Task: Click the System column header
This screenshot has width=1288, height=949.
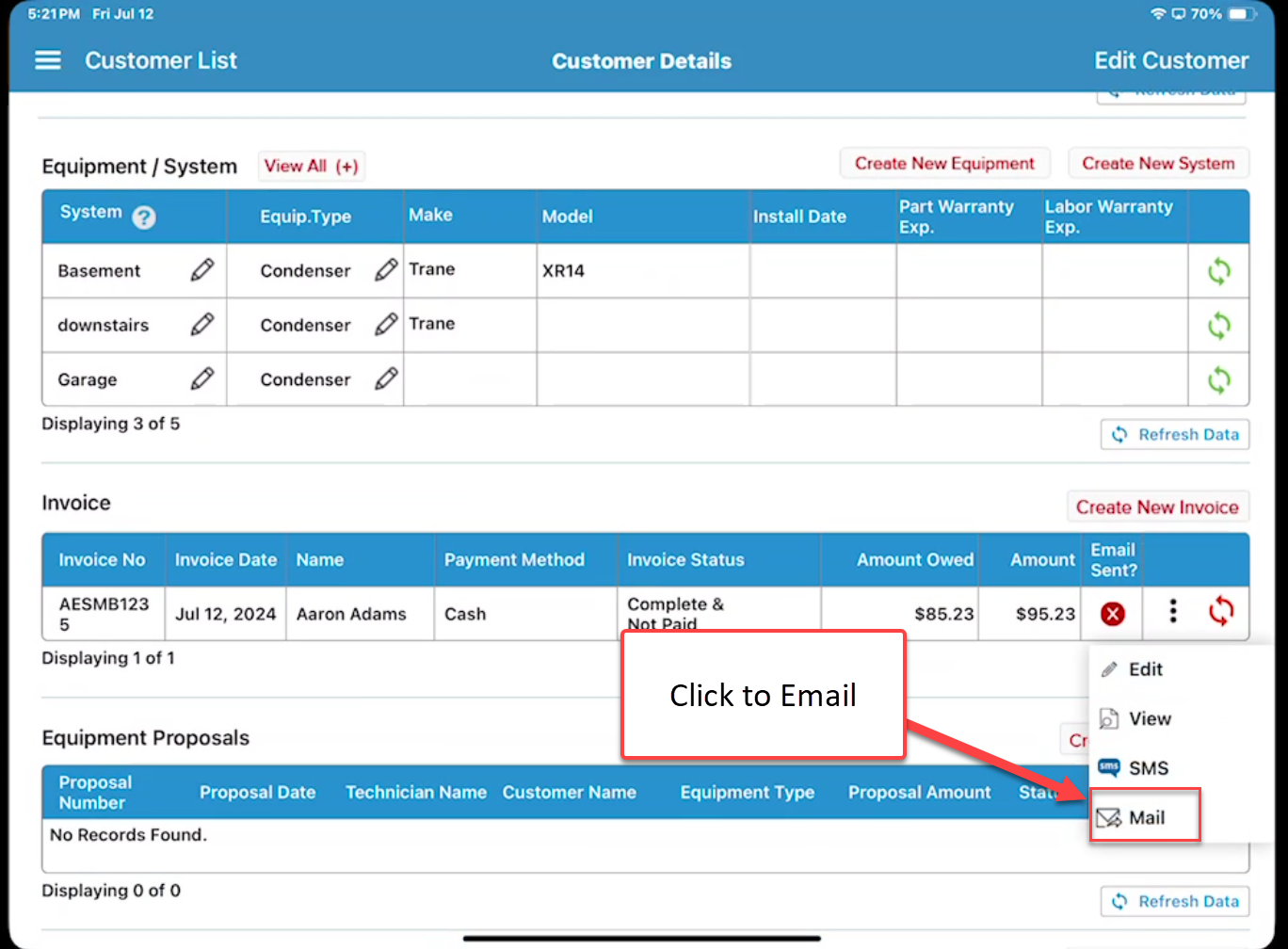Action: [91, 212]
